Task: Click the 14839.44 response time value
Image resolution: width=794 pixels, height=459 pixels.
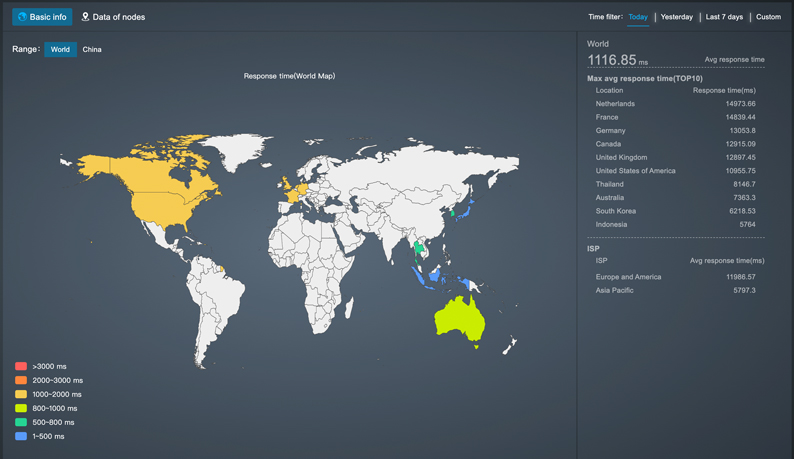Action: click(740, 117)
